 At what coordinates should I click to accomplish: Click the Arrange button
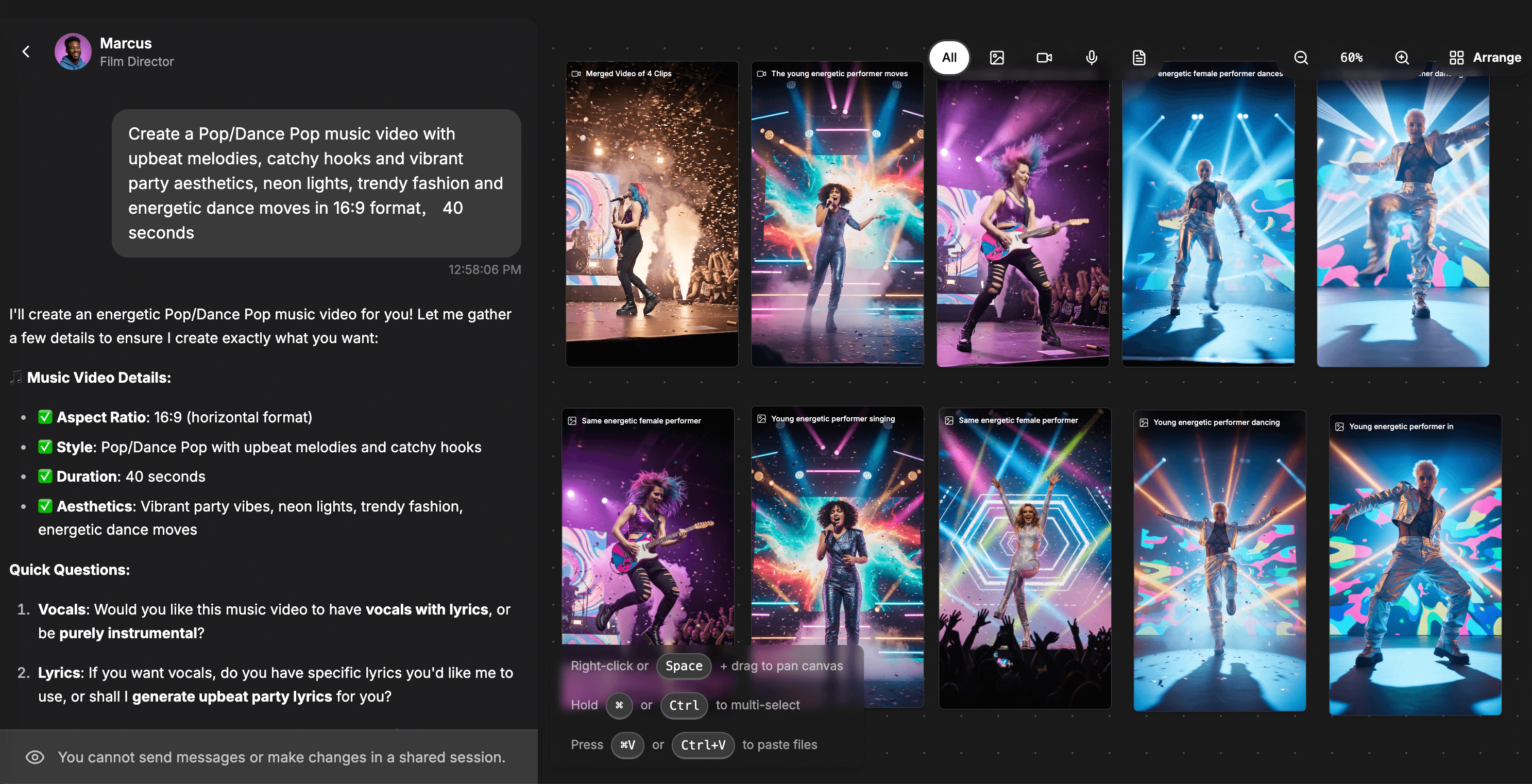tap(1485, 58)
